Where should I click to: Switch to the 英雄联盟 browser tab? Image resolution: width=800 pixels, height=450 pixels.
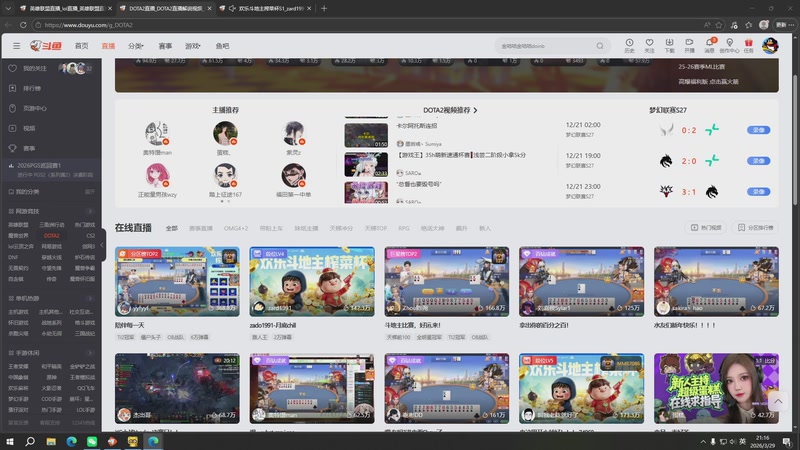66,8
